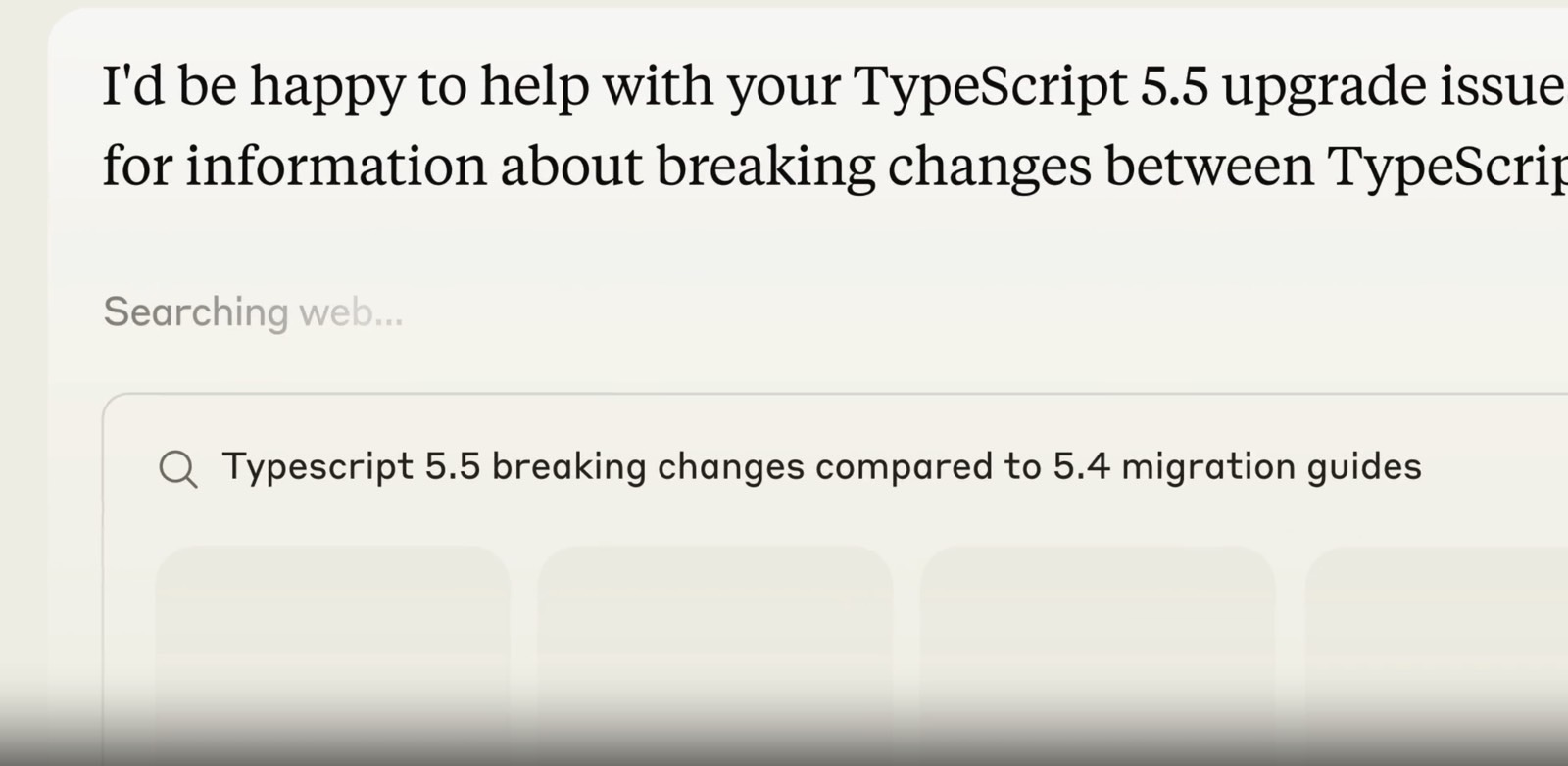Click 'compared to 5.4' in the search query
Image resolution: width=1568 pixels, height=766 pixels.
coord(962,467)
